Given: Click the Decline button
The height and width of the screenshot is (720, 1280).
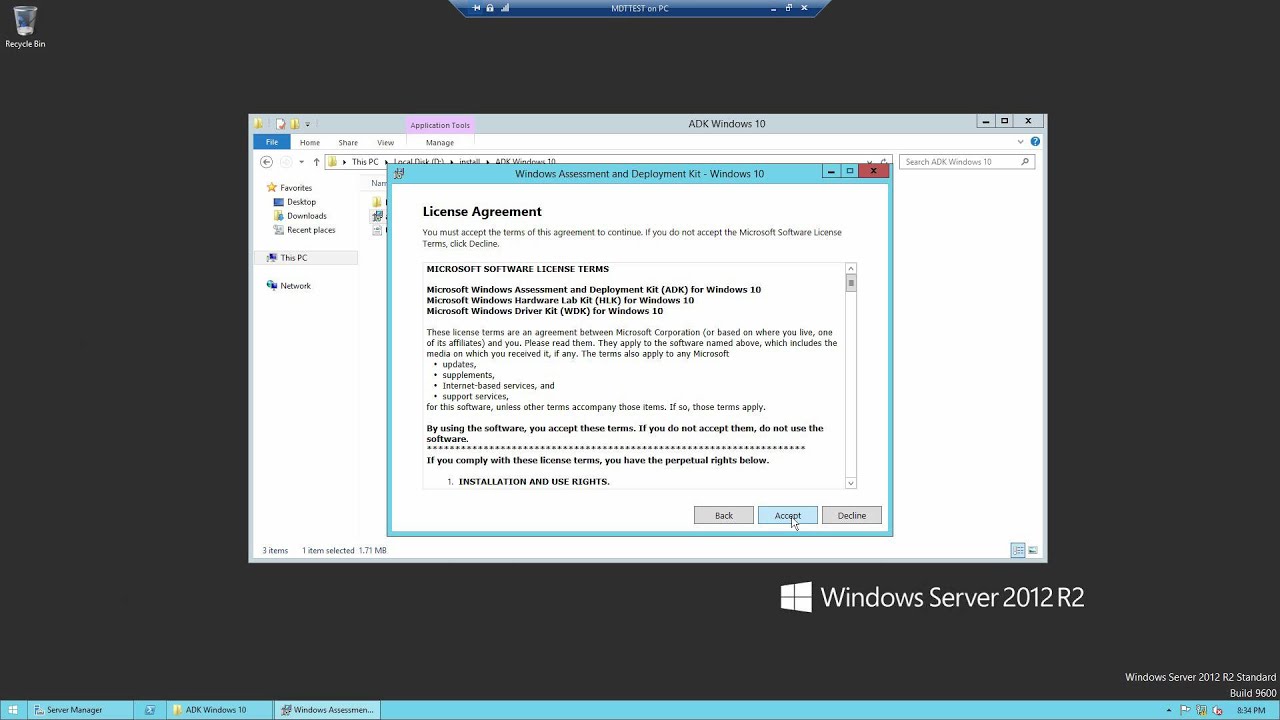Looking at the screenshot, I should (851, 515).
